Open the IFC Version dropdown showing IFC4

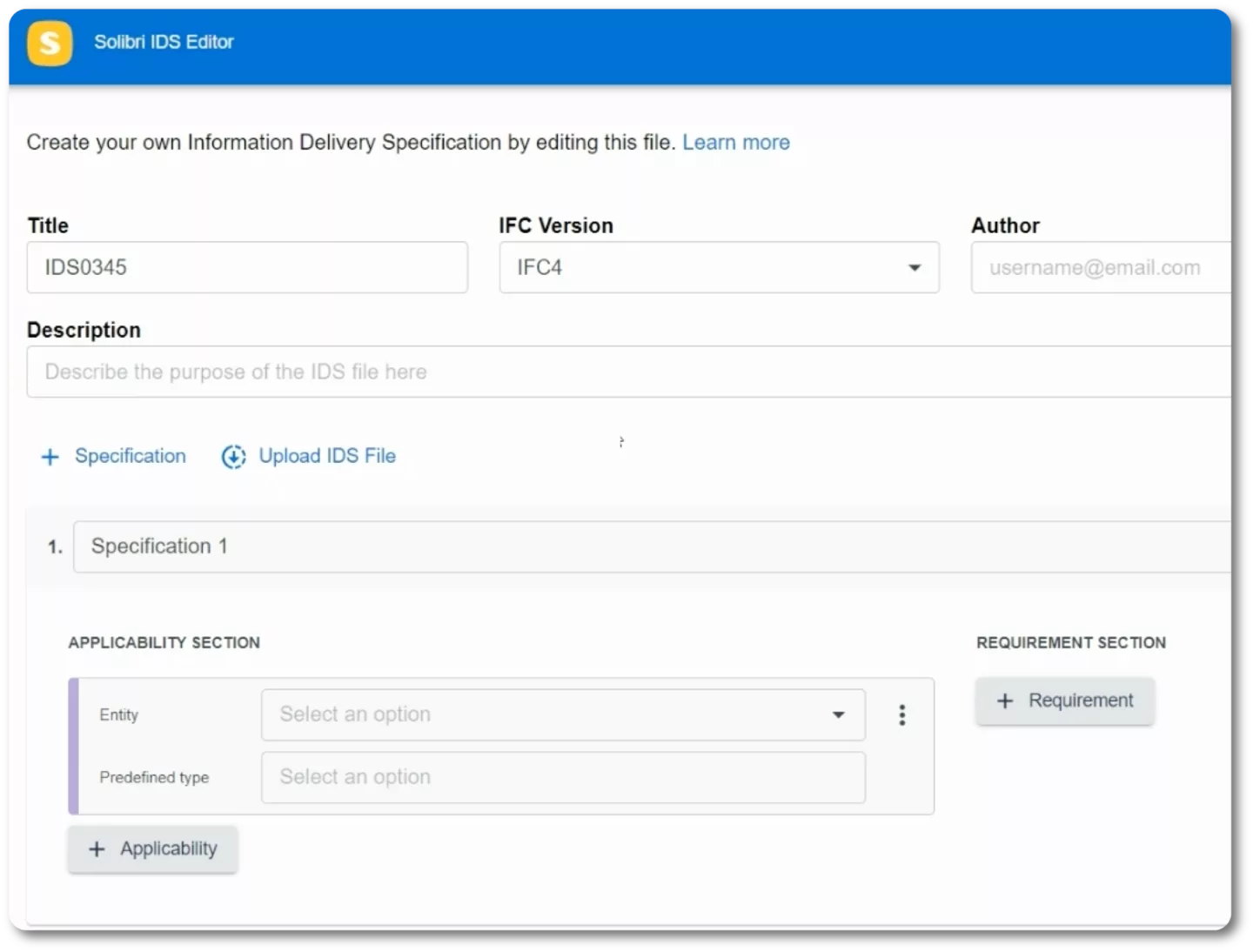tap(719, 267)
